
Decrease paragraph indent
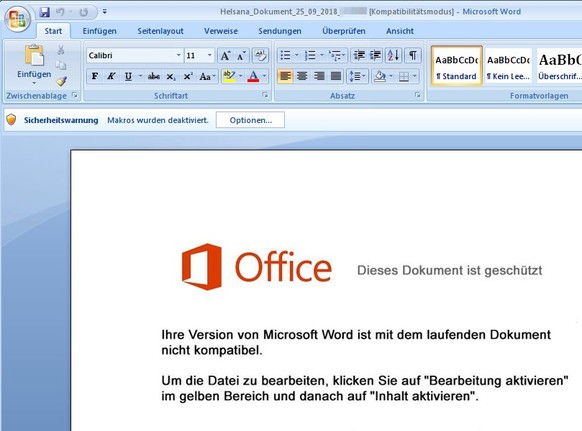[359, 56]
